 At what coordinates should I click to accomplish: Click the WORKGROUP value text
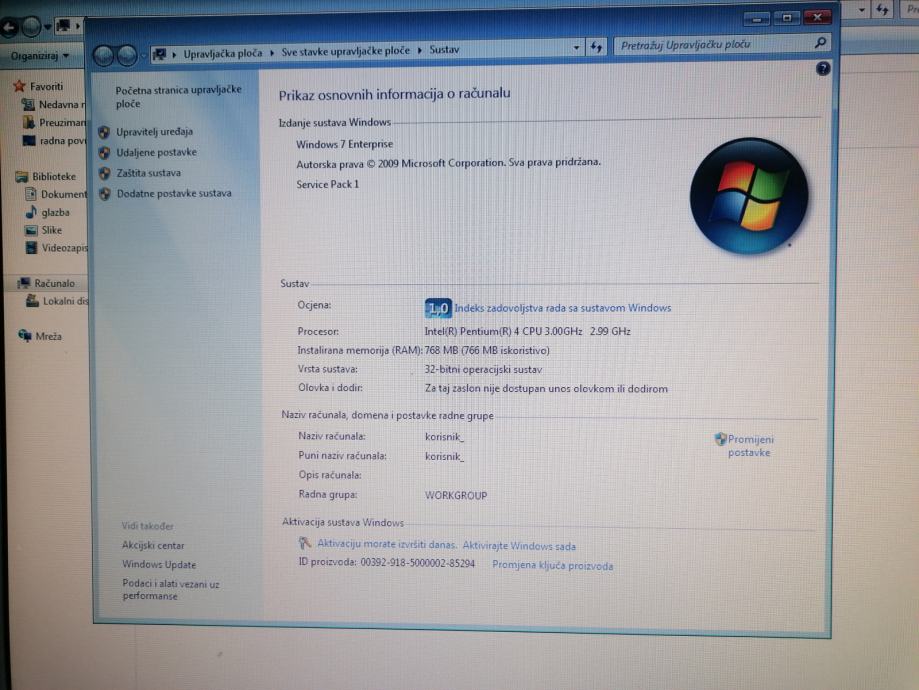(x=456, y=495)
